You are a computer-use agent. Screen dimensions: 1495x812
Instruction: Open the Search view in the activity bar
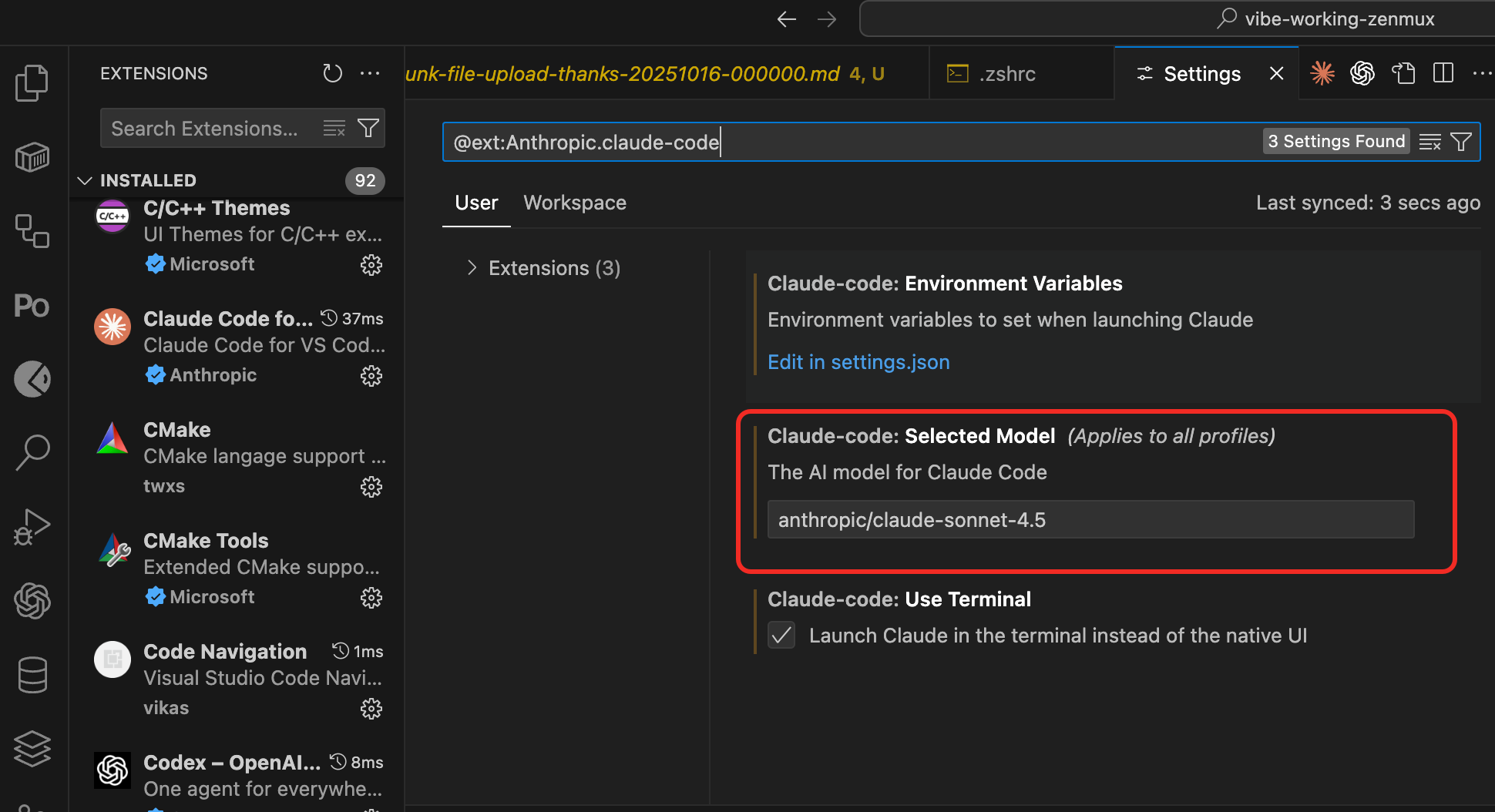click(32, 452)
